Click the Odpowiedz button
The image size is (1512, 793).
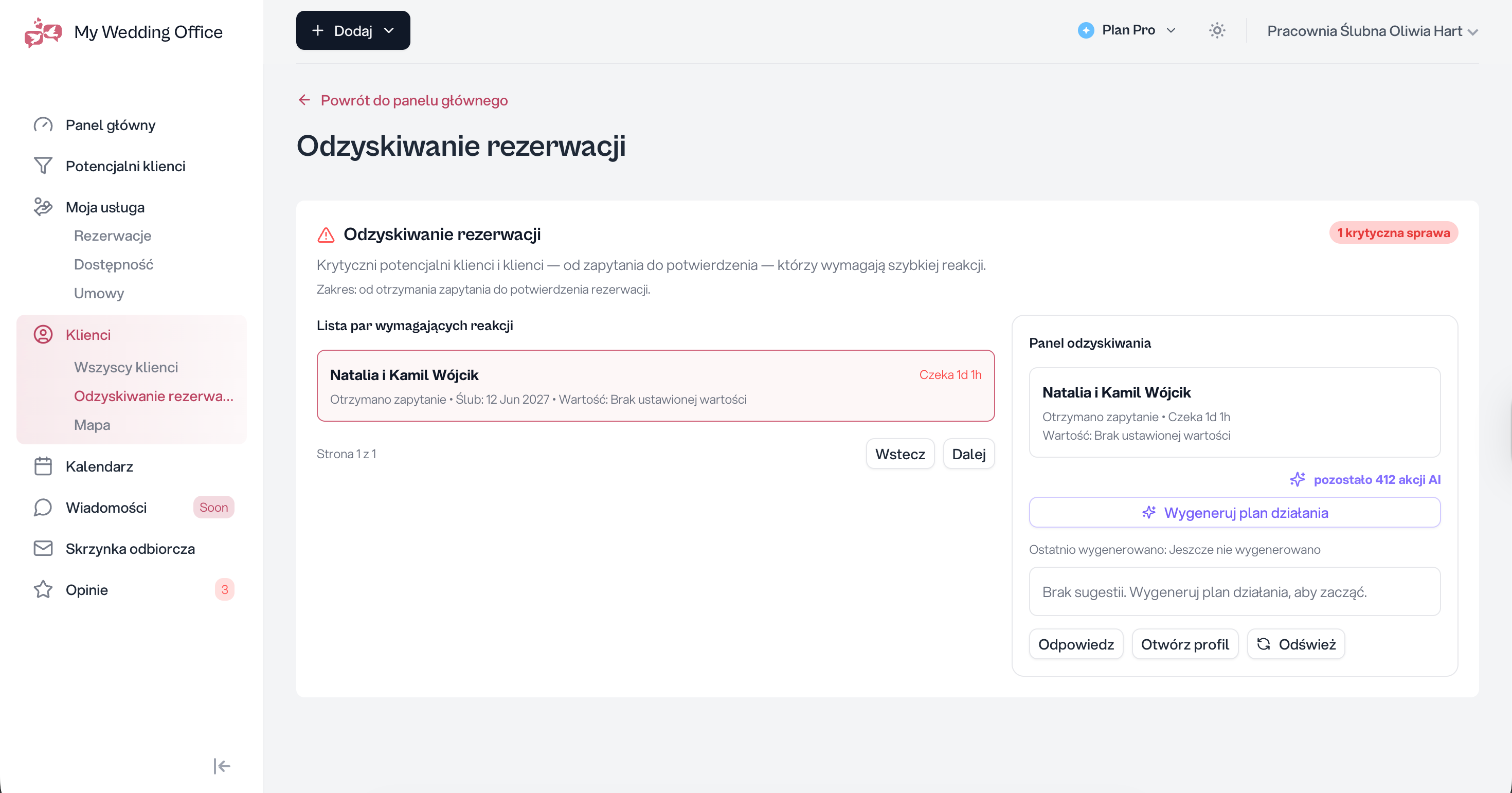(x=1076, y=644)
